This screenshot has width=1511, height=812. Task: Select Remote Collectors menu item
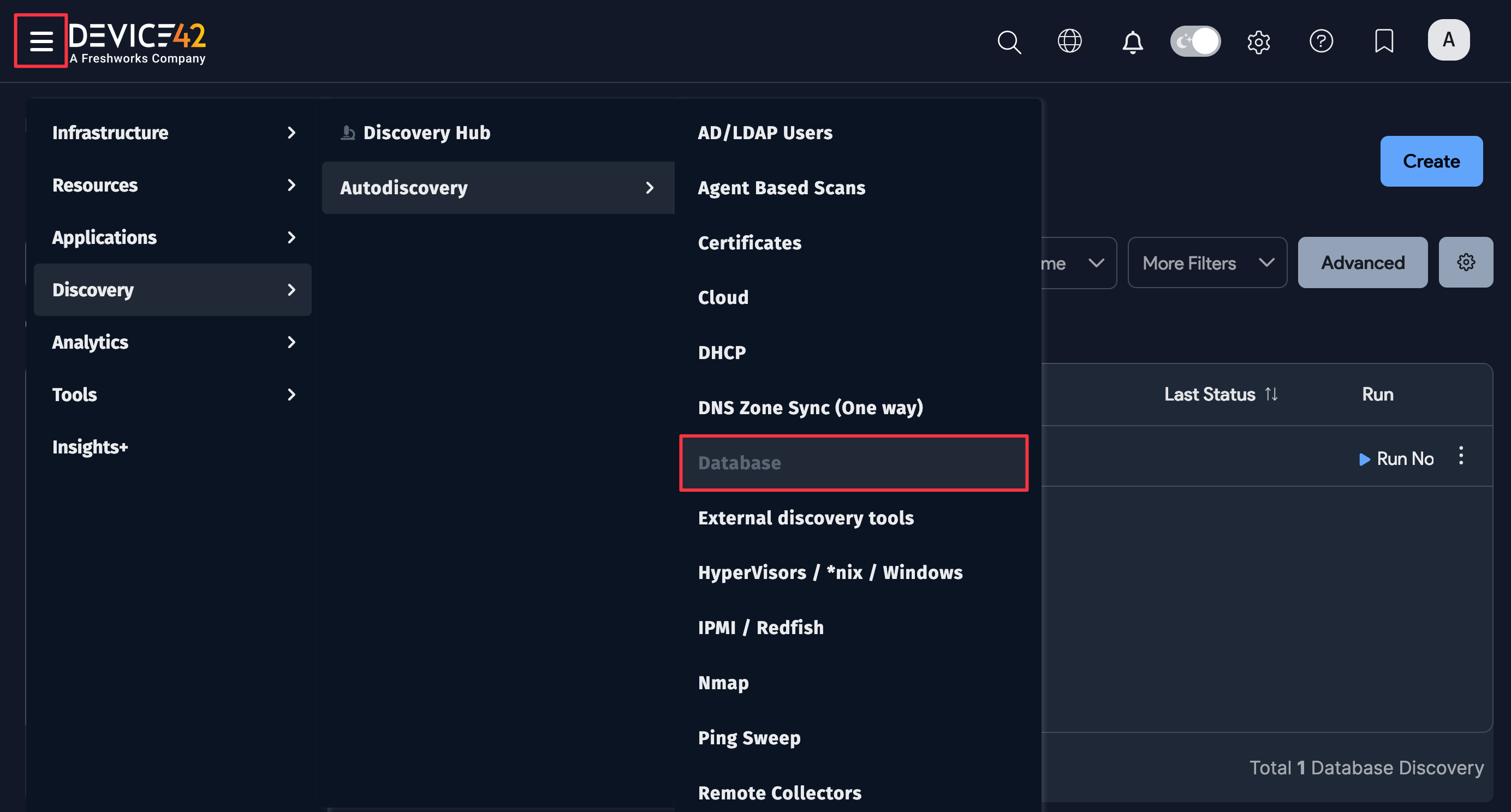point(780,792)
